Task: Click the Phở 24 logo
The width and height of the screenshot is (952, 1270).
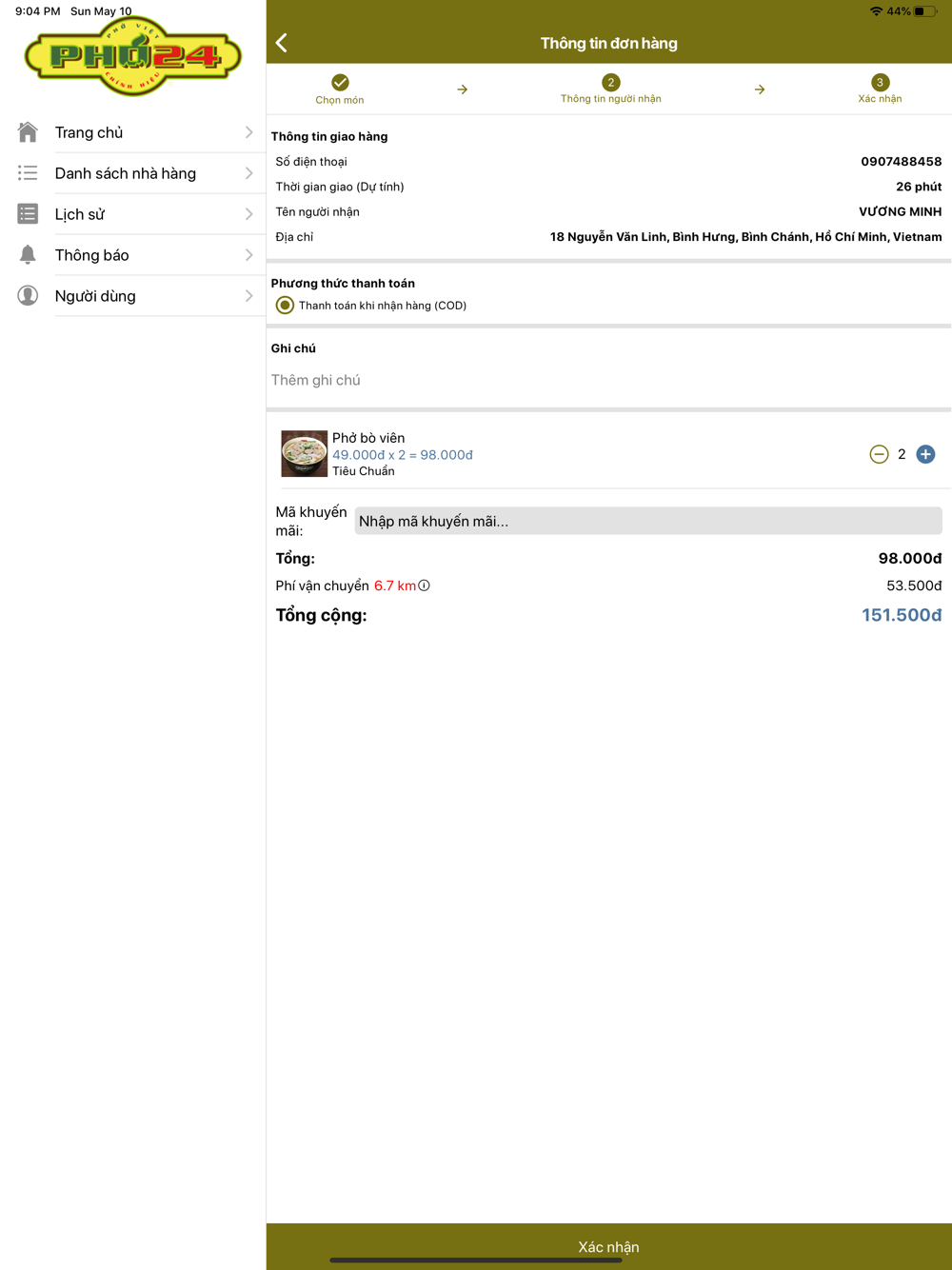Action: [133, 57]
